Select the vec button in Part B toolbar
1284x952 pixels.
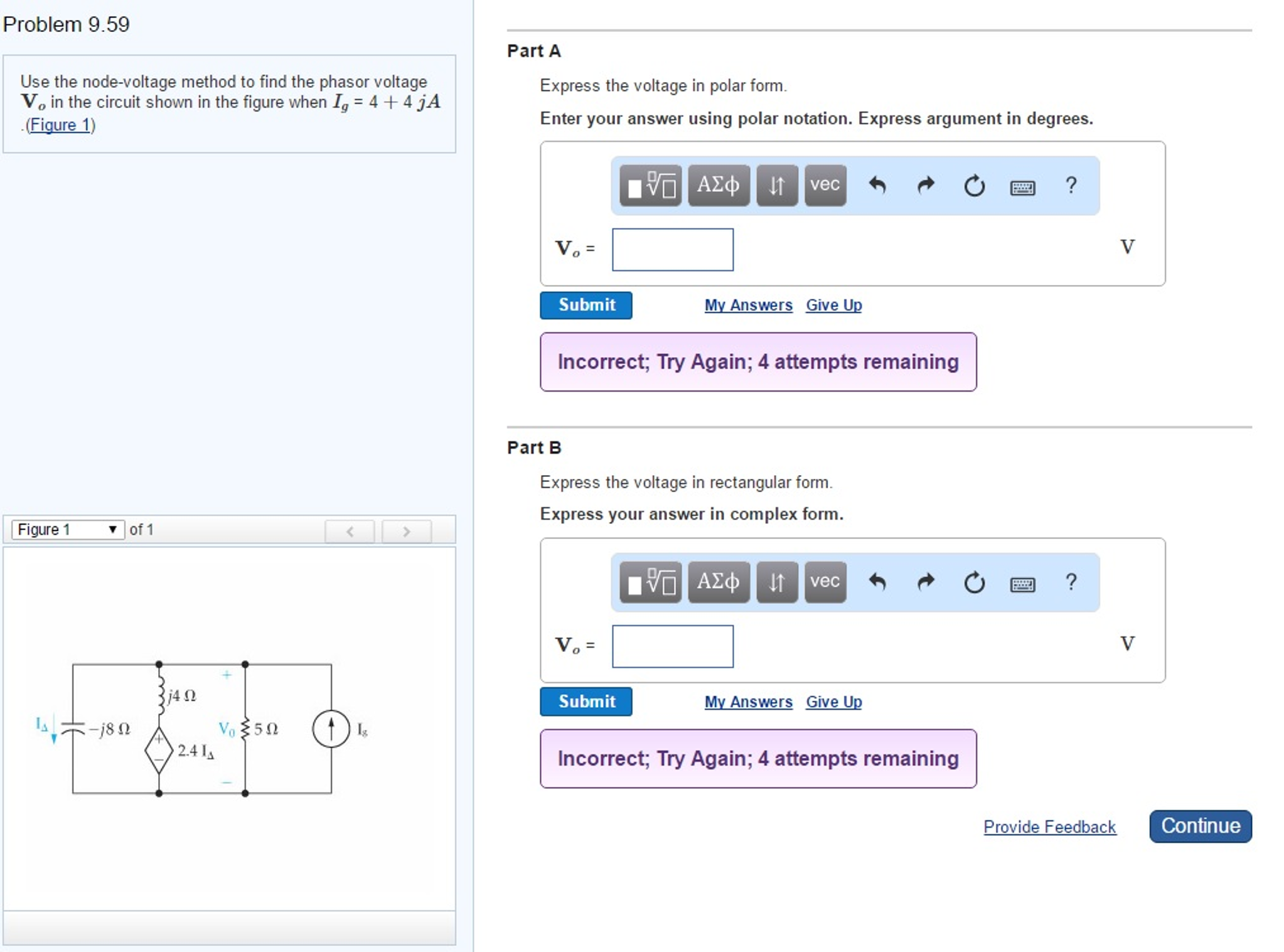coord(825,582)
